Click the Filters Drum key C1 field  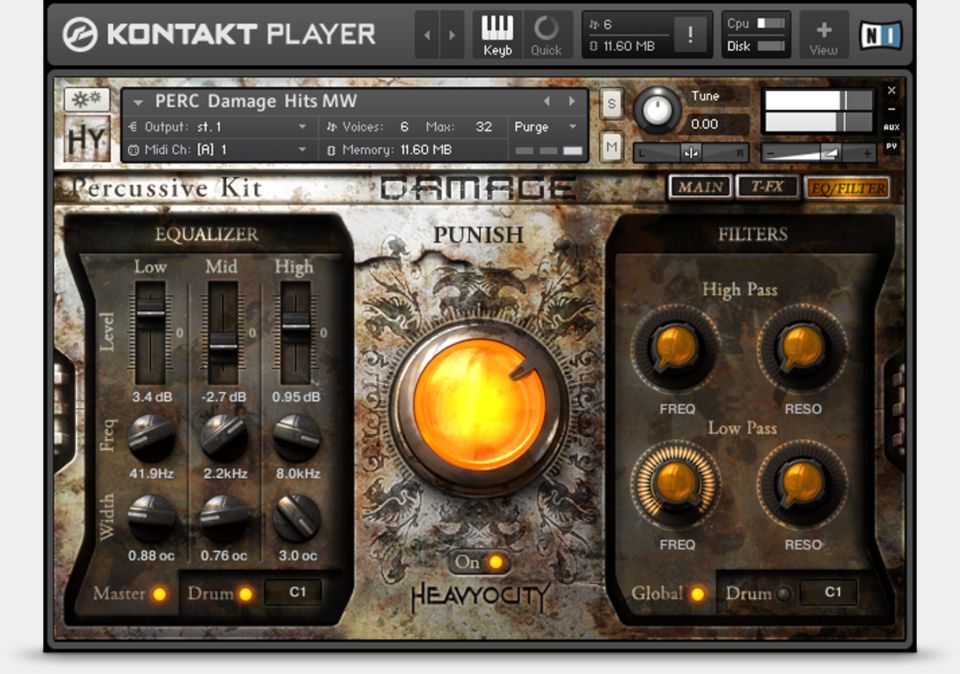(832, 592)
